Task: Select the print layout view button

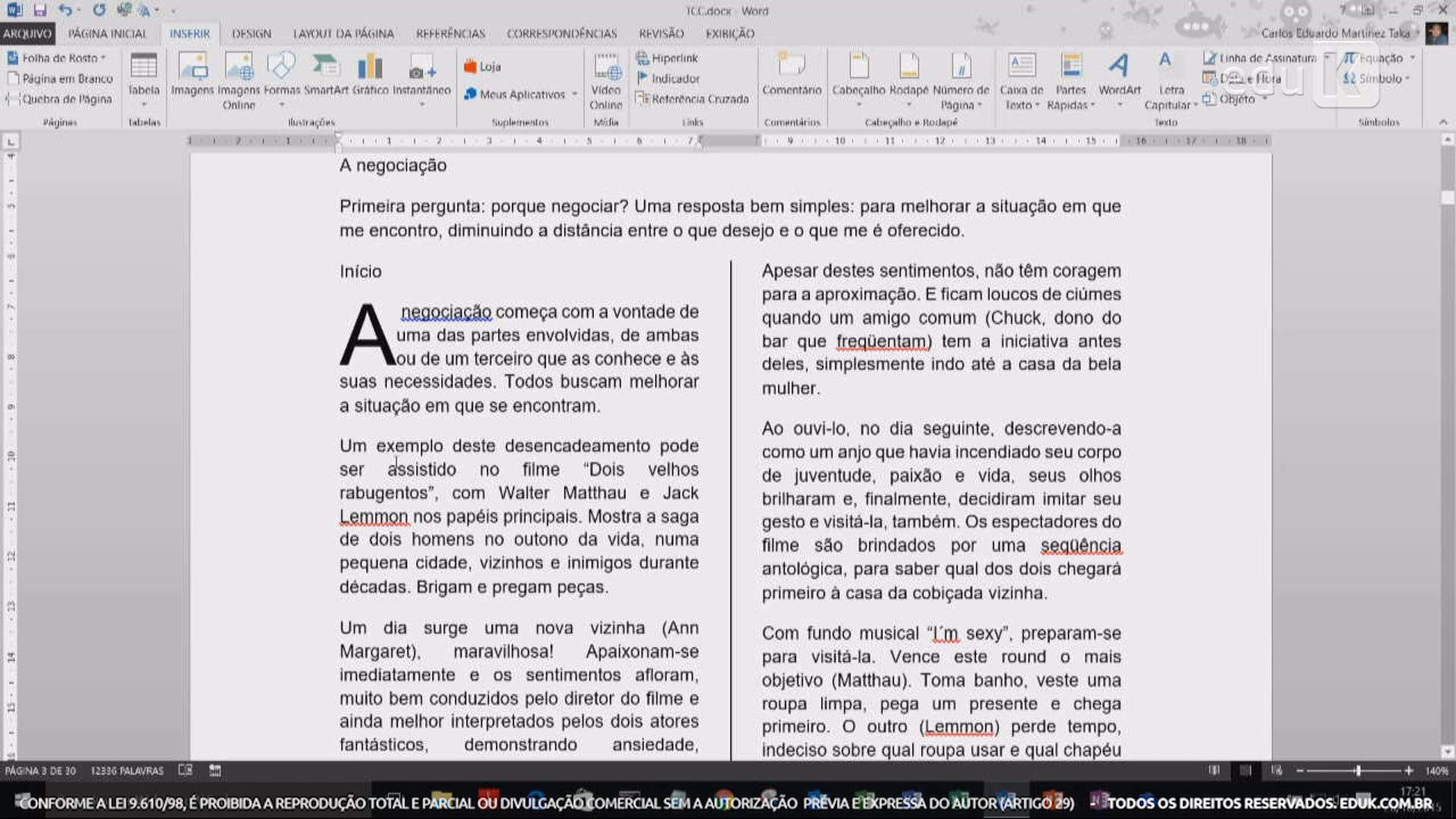Action: pos(1245,770)
